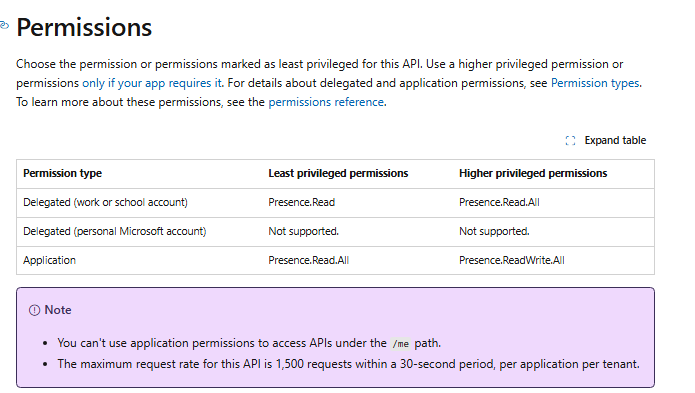Click the '/me' inline code text
The image size is (695, 393).
point(401,344)
